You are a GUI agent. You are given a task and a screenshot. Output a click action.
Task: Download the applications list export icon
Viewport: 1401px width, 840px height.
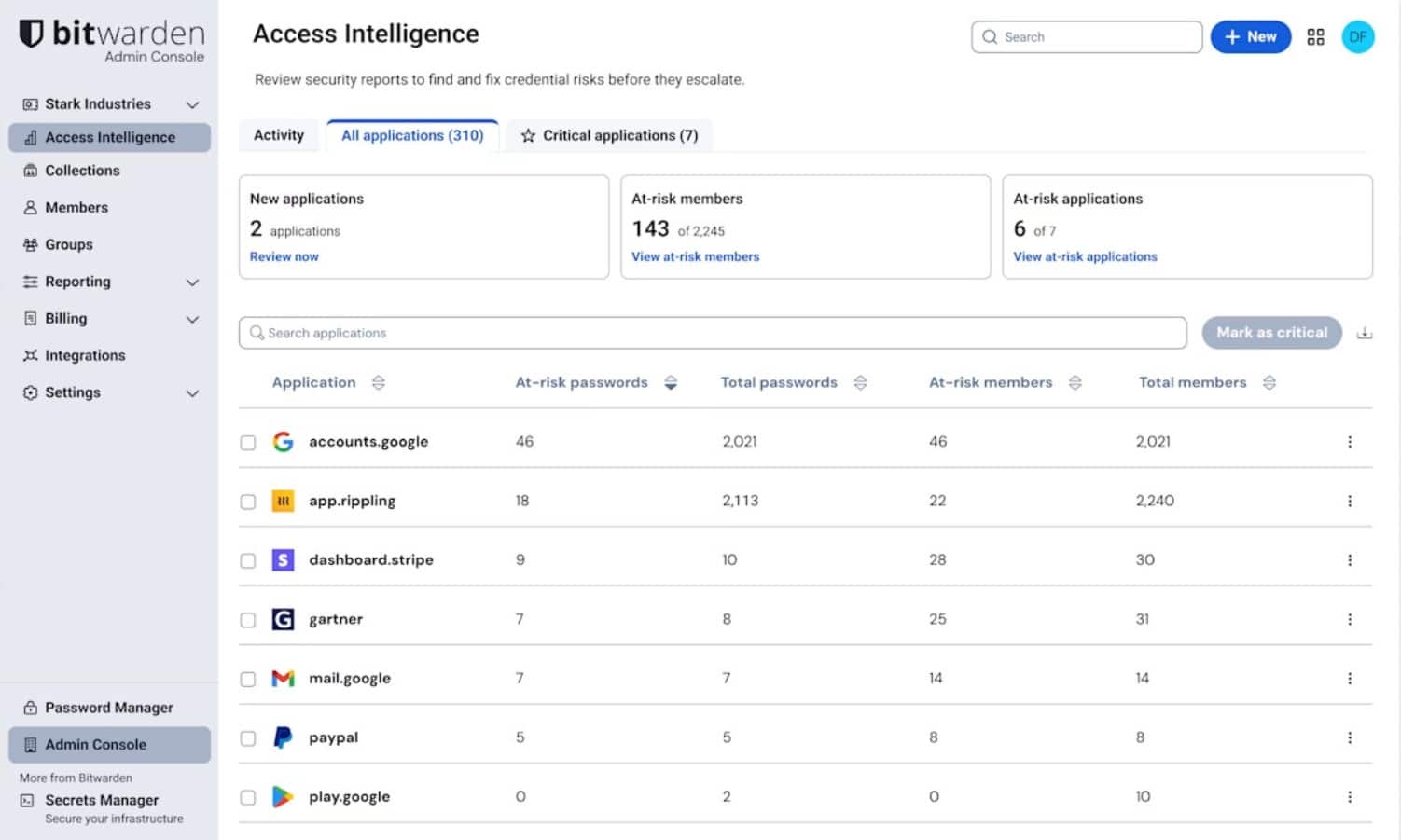coord(1364,333)
